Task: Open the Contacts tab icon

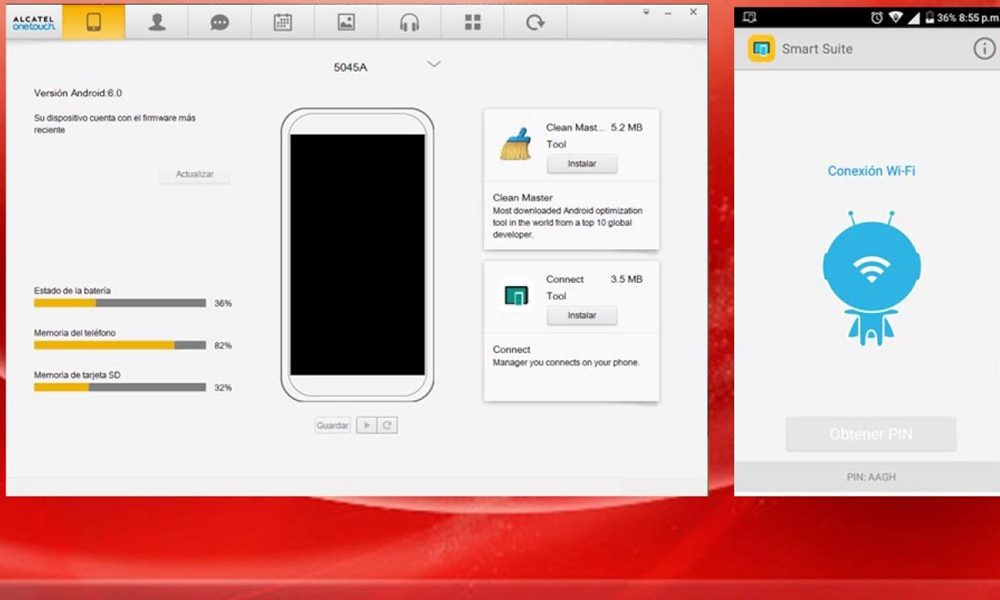Action: (x=157, y=22)
